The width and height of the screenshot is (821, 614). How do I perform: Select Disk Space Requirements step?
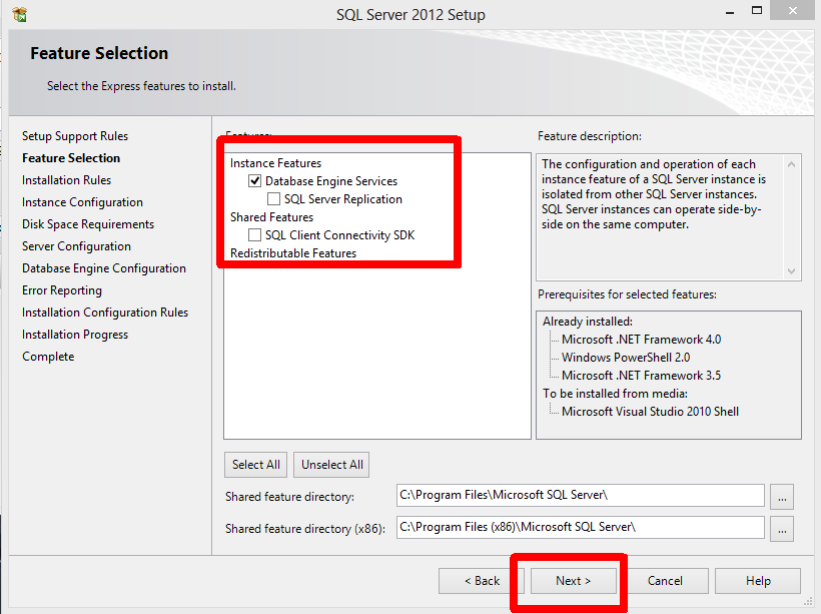[x=88, y=224]
